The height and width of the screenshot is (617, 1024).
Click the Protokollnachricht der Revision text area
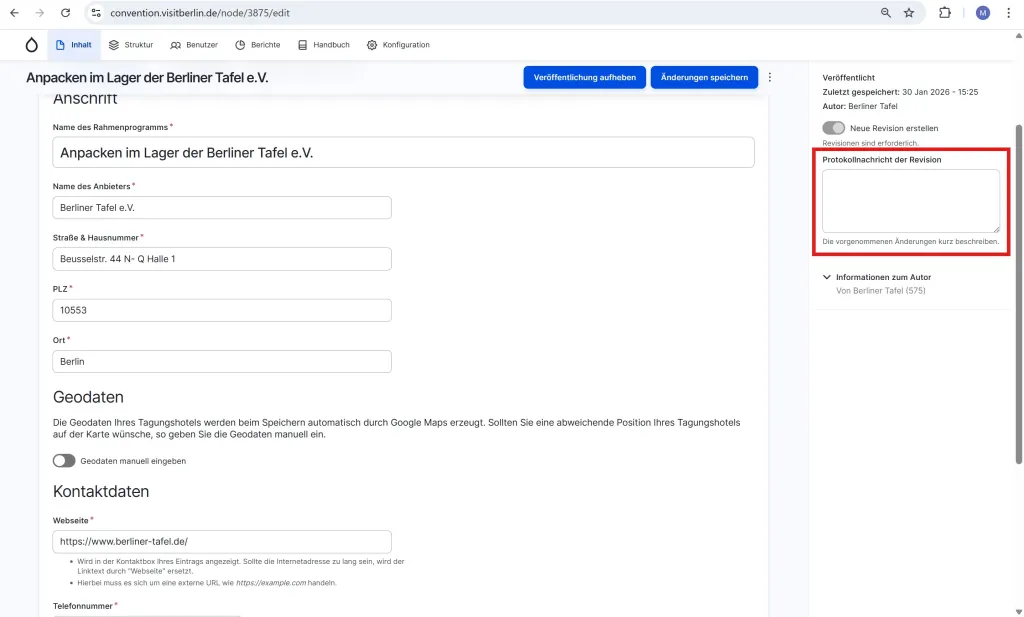(x=910, y=200)
